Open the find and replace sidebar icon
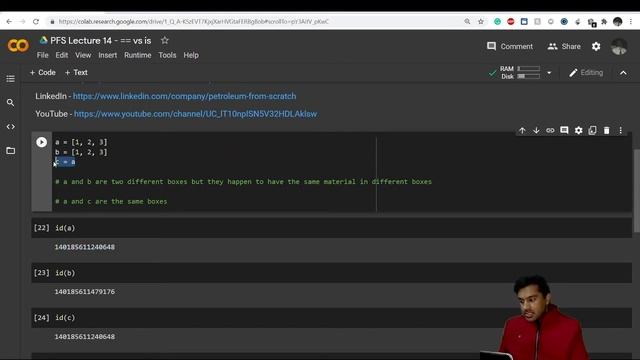Screen dimensions: 640x360 coord(11,103)
